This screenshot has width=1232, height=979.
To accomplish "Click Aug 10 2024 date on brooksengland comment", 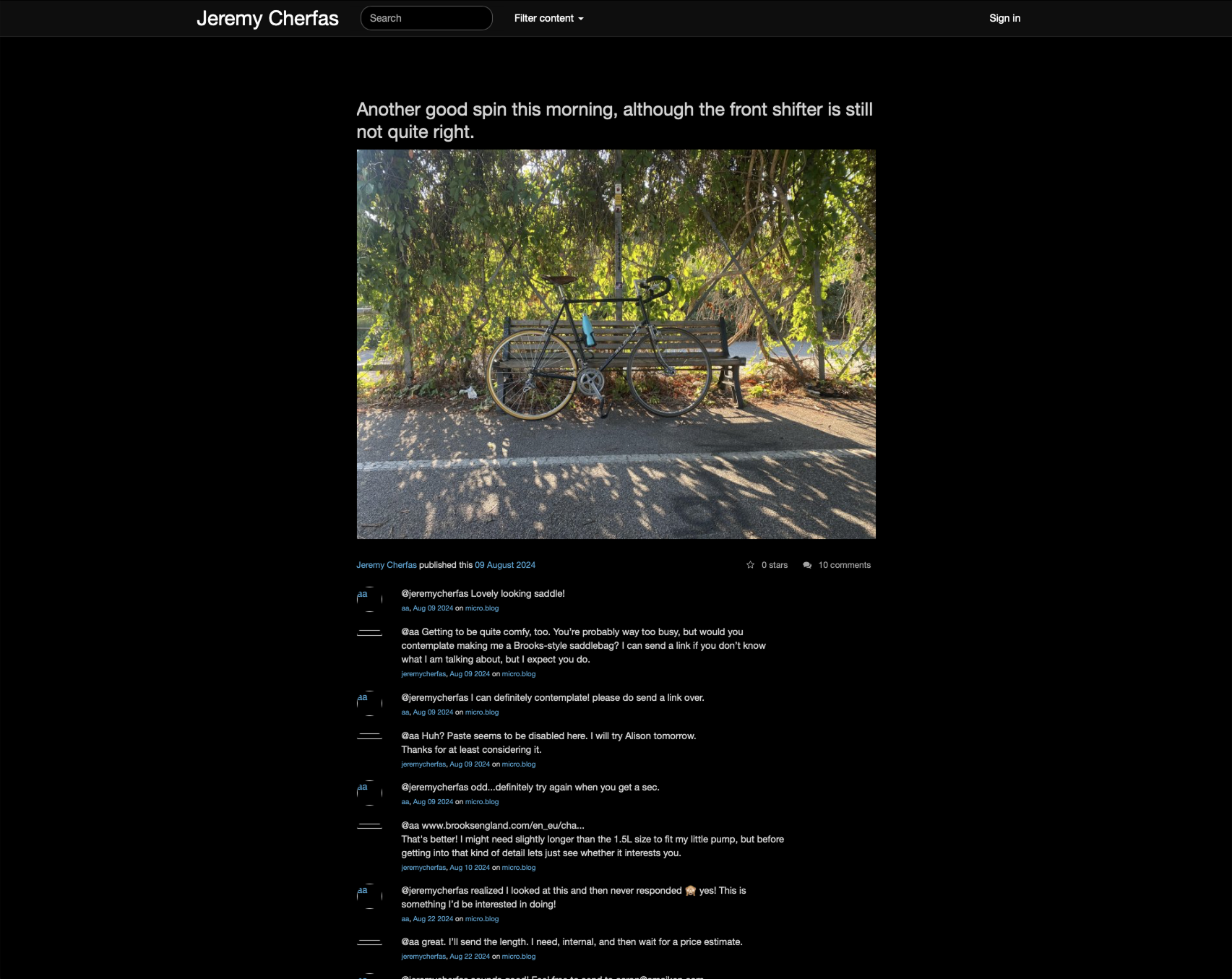I will click(x=470, y=868).
